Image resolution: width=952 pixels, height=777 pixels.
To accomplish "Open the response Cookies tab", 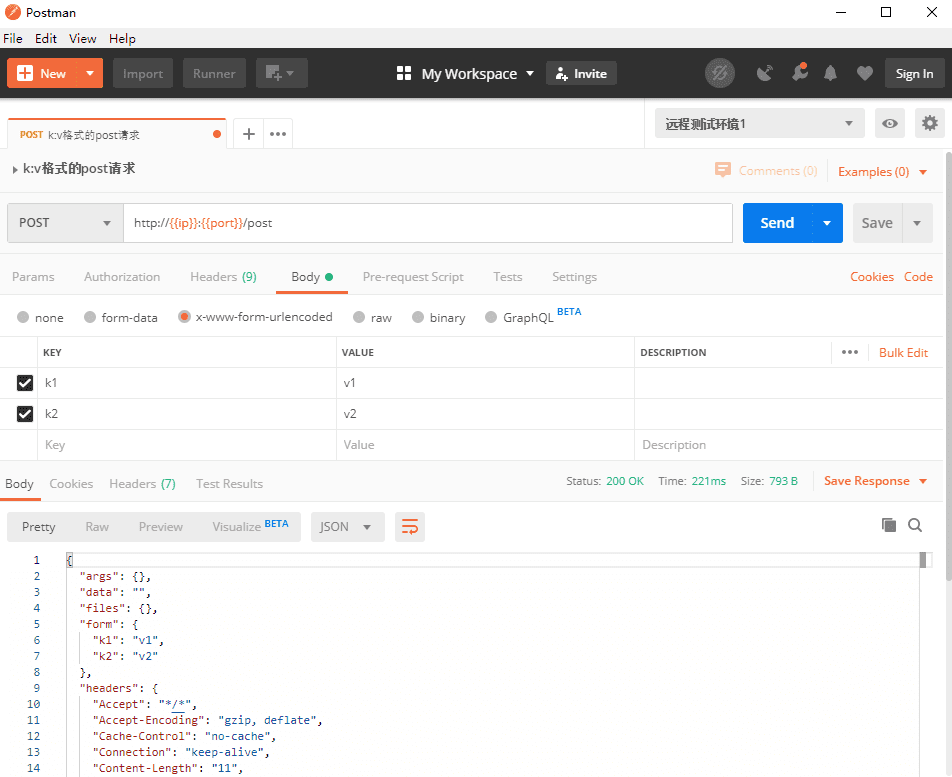I will click(71, 484).
